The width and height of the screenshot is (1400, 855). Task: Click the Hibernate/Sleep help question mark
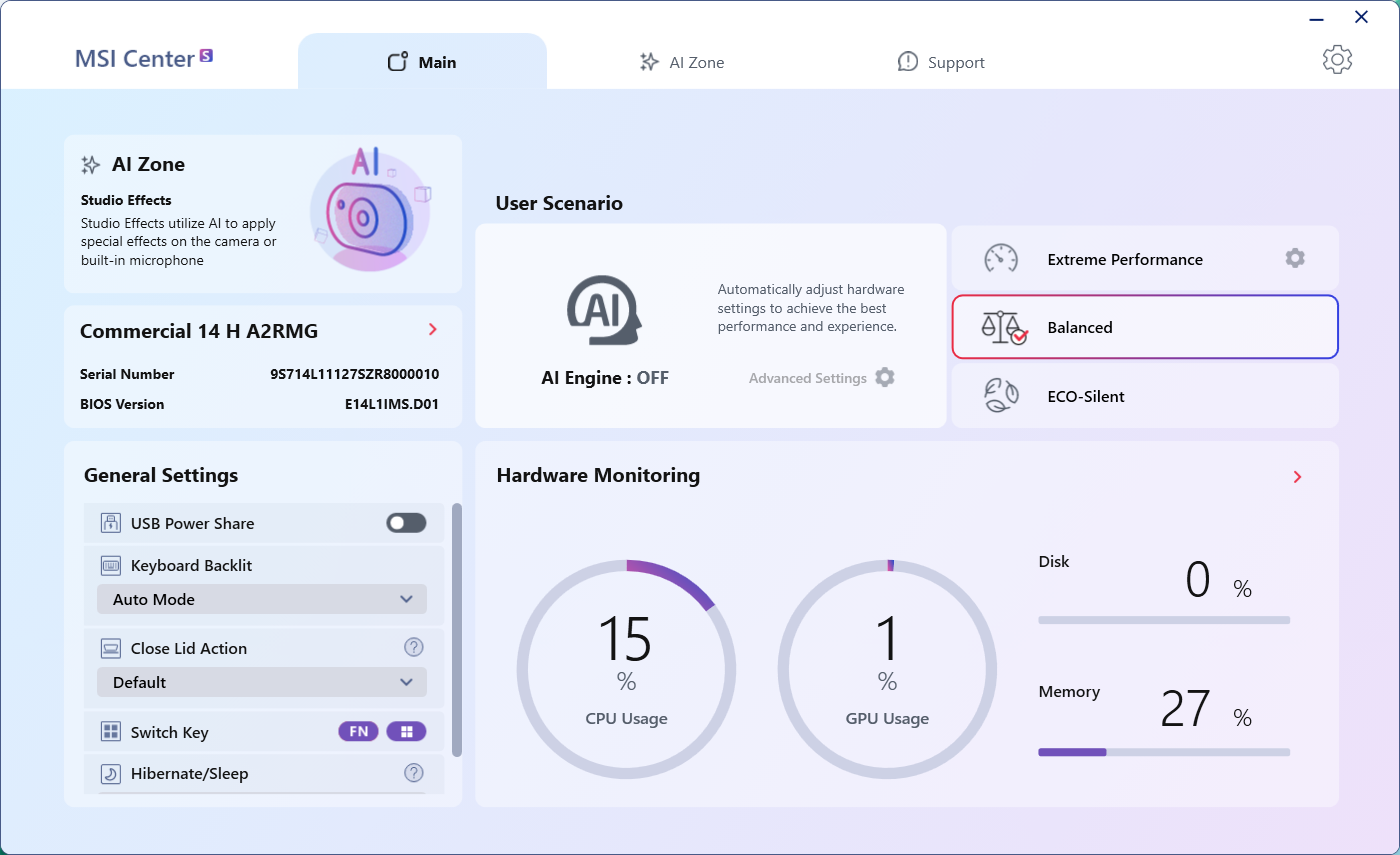coord(414,773)
